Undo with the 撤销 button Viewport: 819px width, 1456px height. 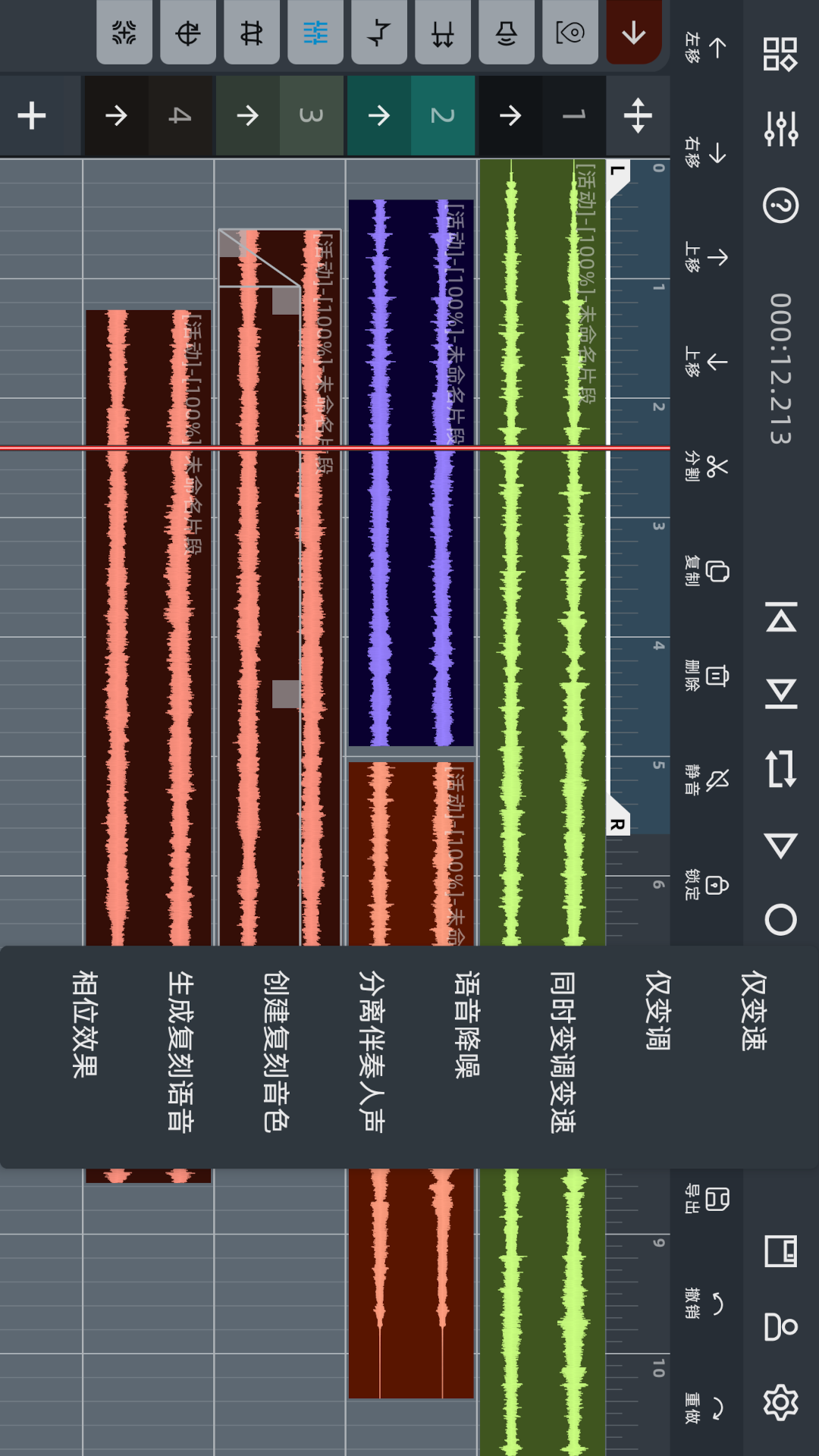pos(706,1304)
